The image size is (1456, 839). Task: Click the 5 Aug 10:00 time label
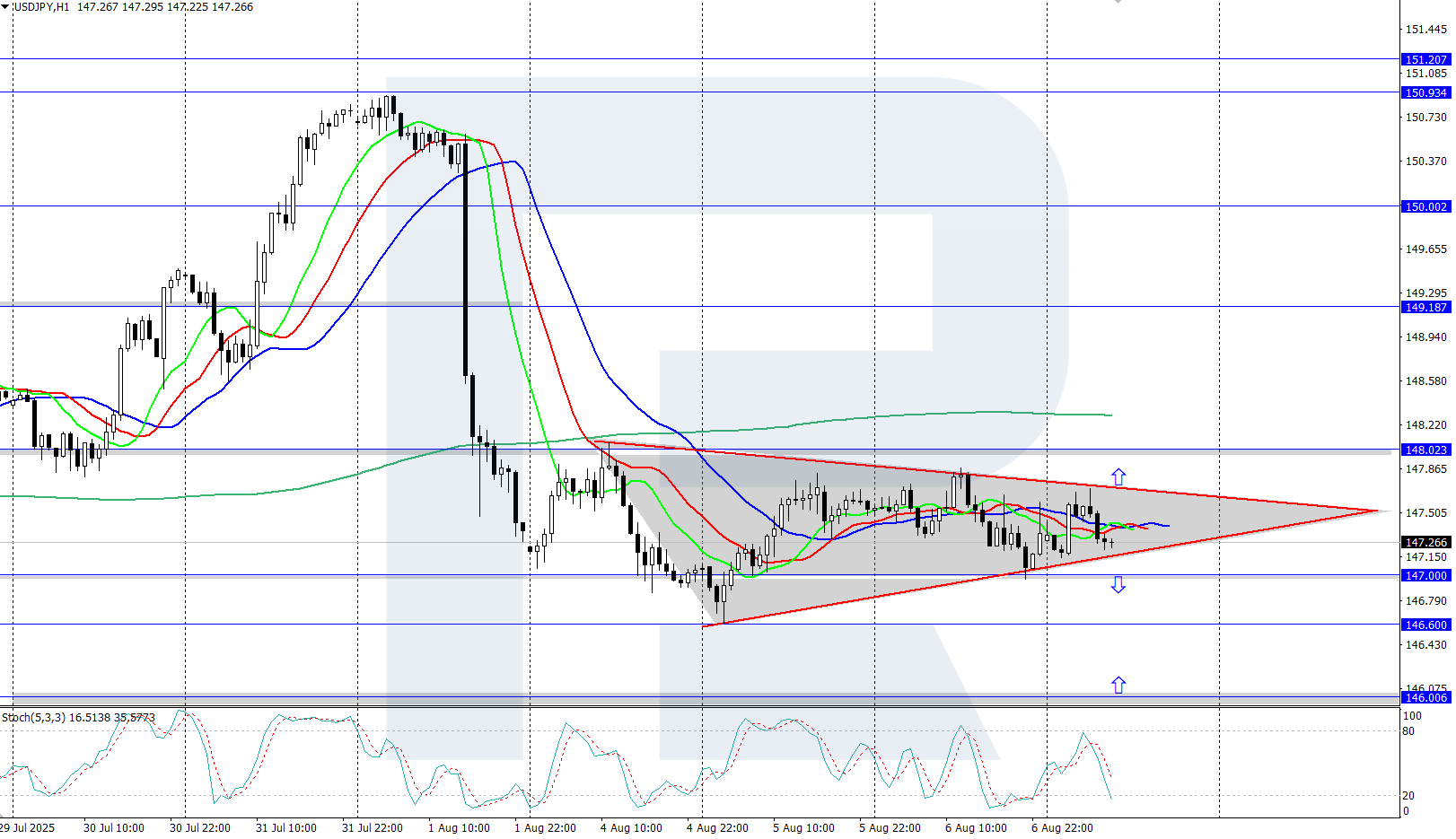pos(803,827)
